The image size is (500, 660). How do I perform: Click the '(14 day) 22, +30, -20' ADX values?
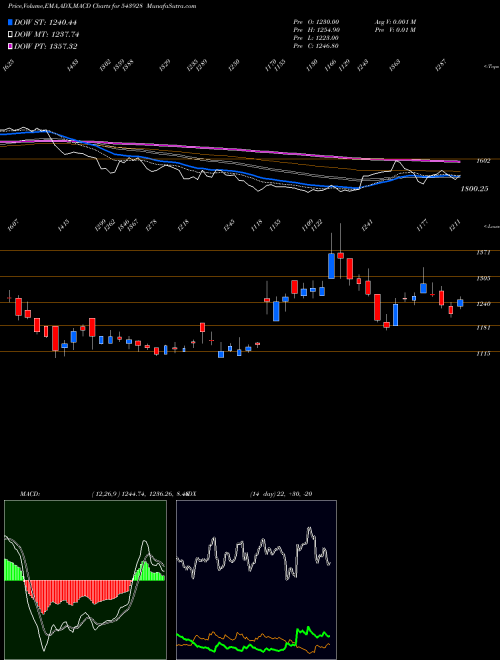tap(281, 494)
